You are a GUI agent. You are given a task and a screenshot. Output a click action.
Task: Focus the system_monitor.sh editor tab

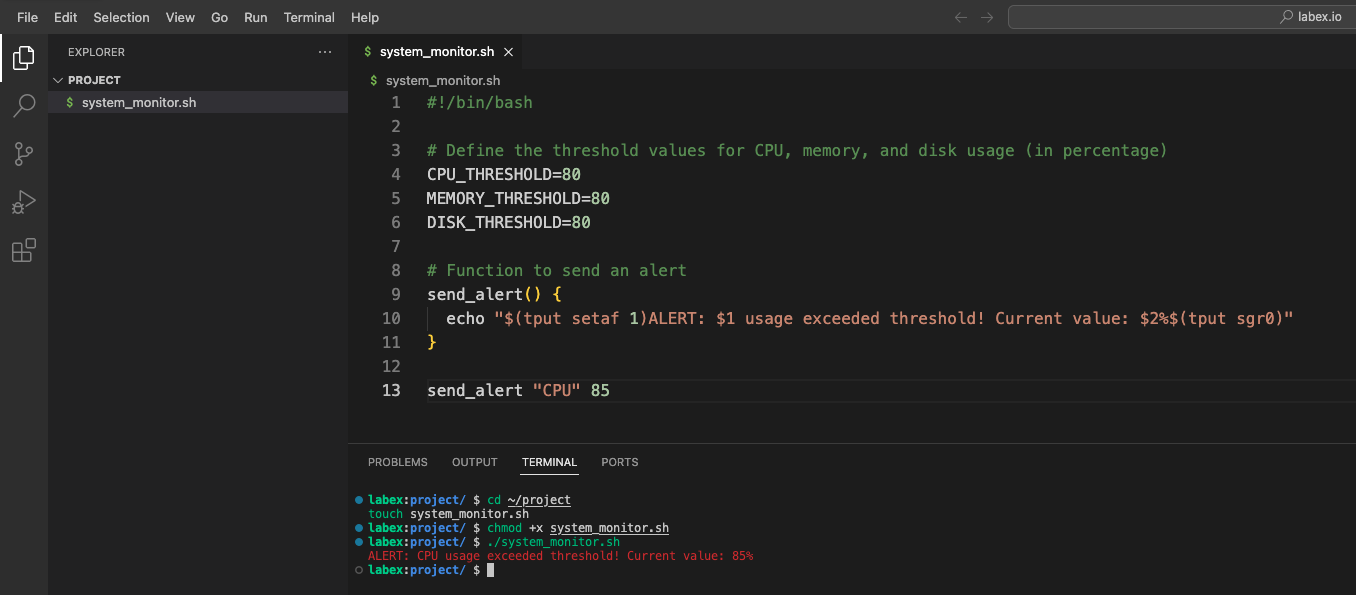click(438, 51)
